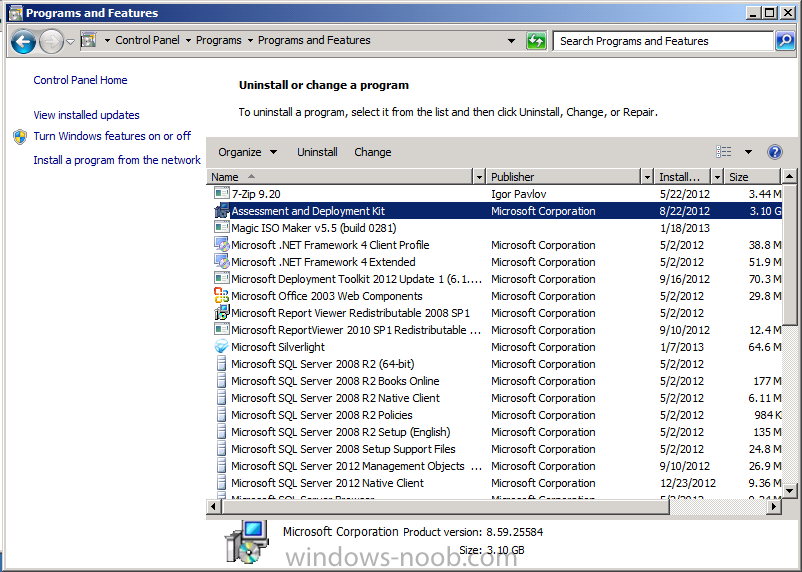The height and width of the screenshot is (572, 802).
Task: Click the 1/18/2013 install date cell
Action: point(685,228)
